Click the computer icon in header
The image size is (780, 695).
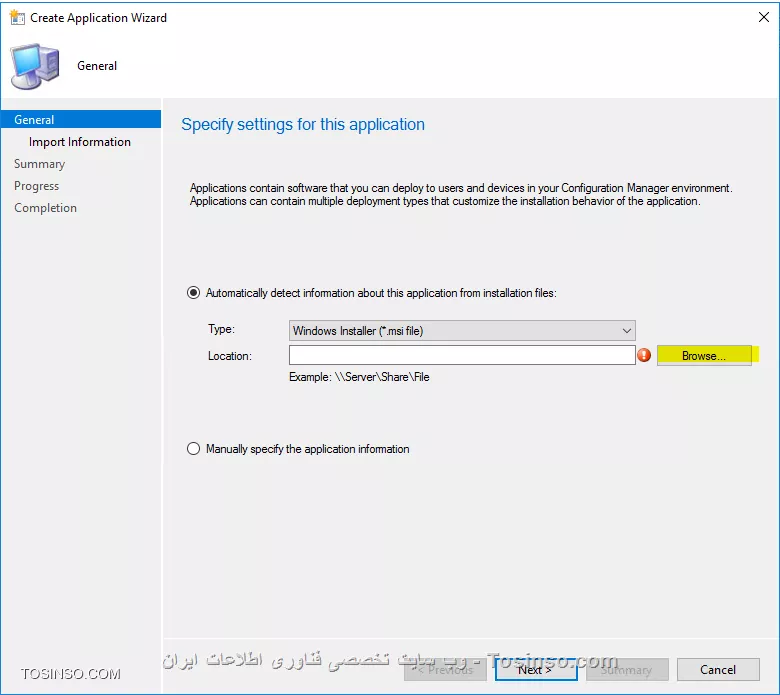(x=35, y=66)
